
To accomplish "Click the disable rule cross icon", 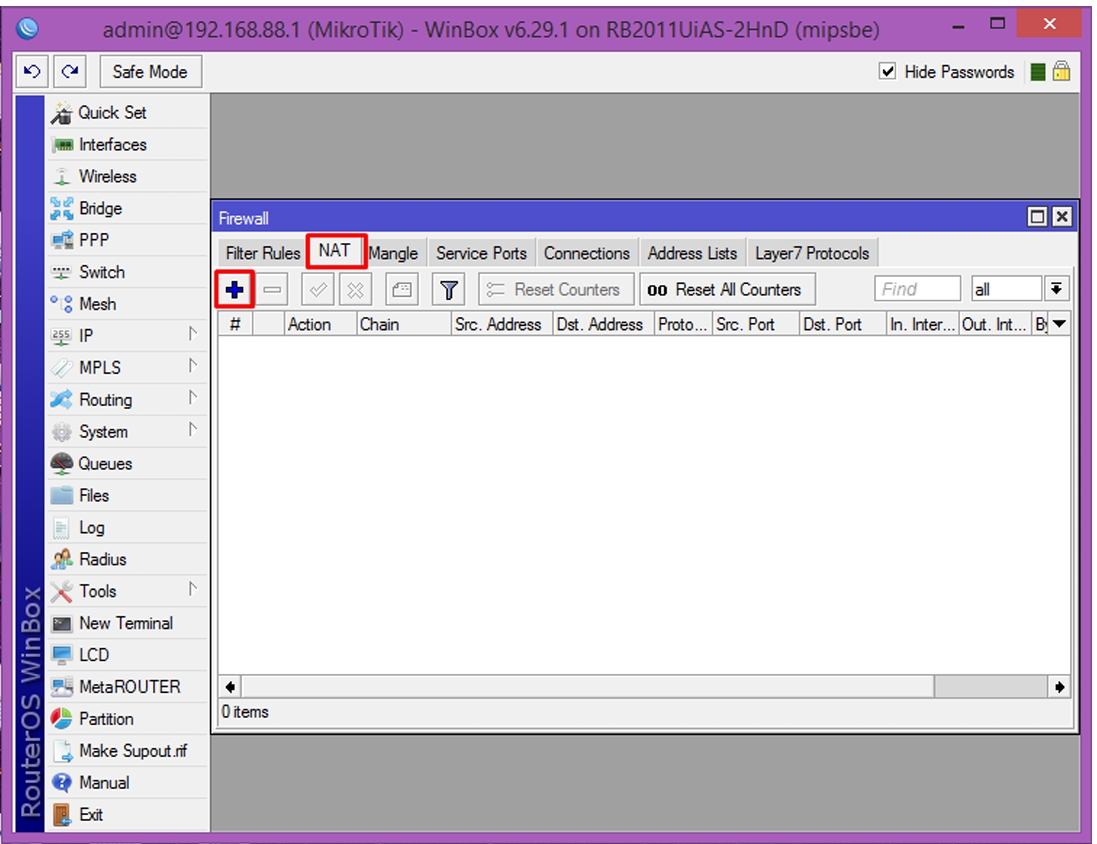I will click(355, 289).
